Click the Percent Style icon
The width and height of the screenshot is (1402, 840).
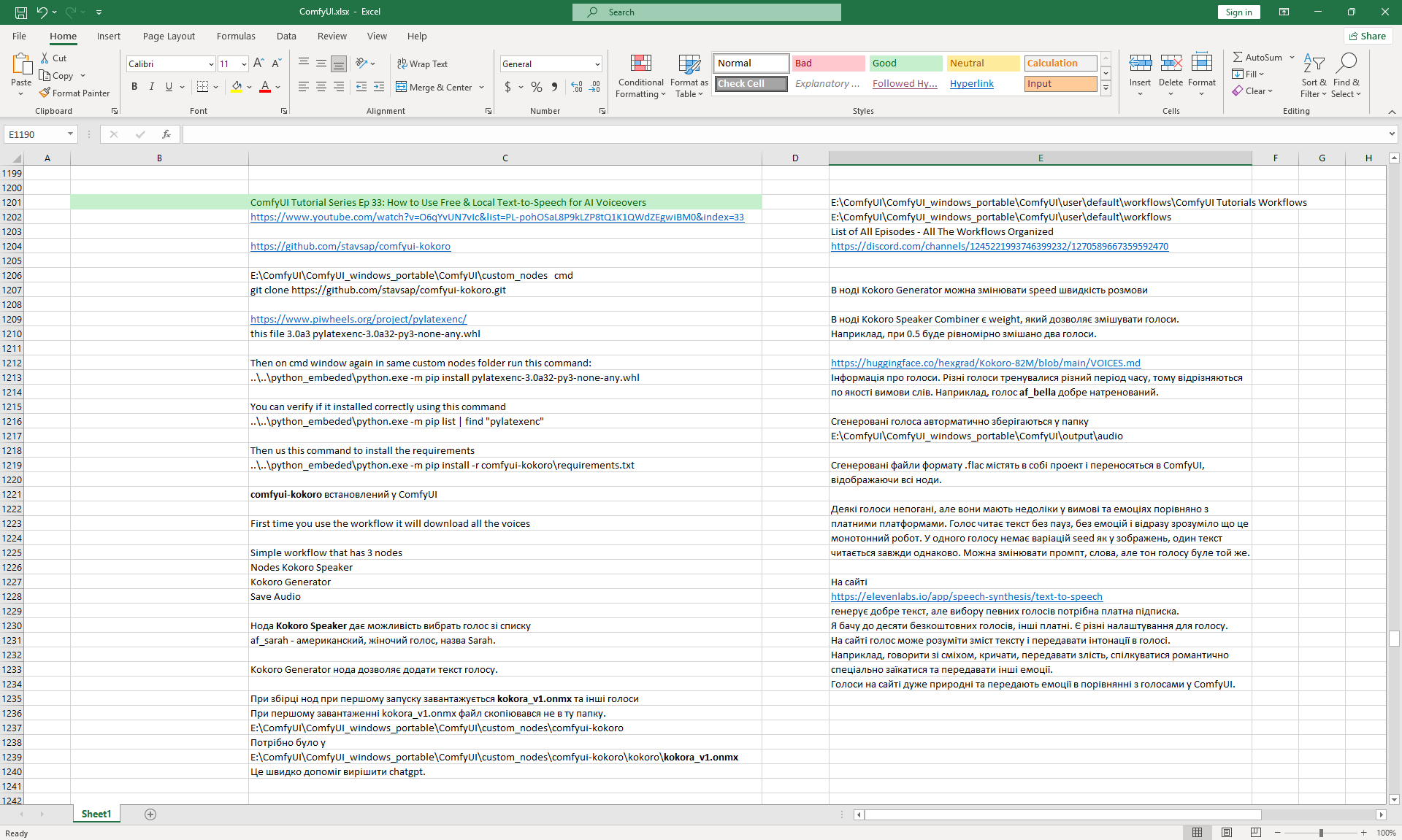coord(537,87)
